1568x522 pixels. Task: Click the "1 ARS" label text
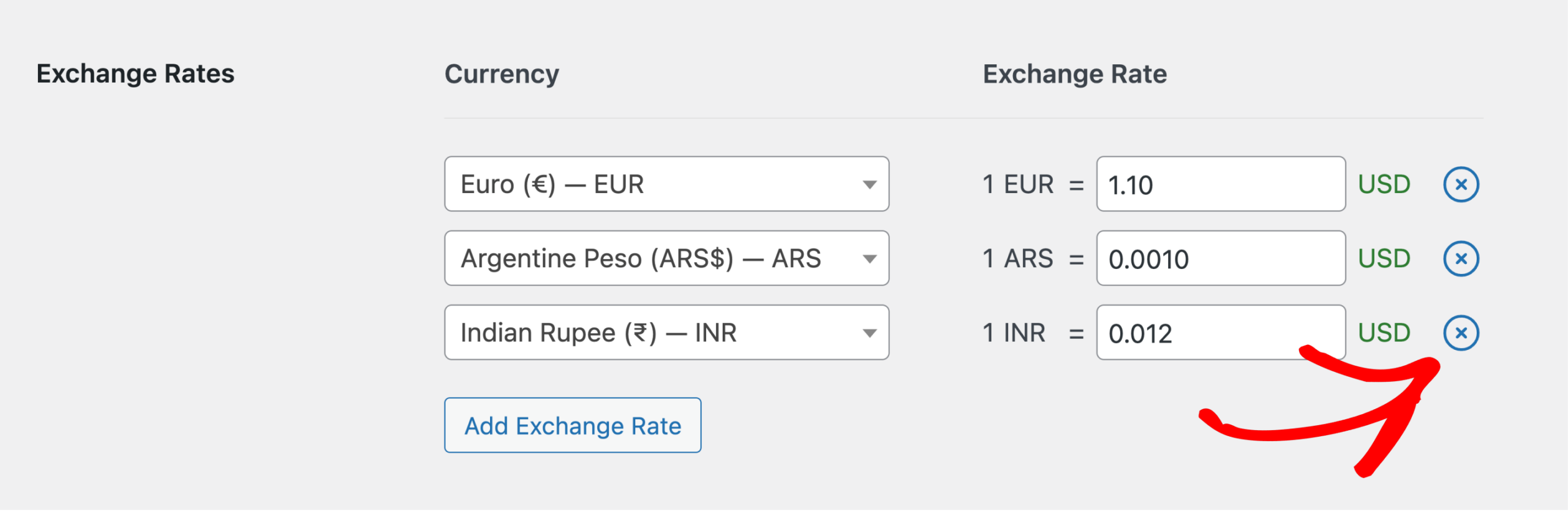tap(1018, 259)
